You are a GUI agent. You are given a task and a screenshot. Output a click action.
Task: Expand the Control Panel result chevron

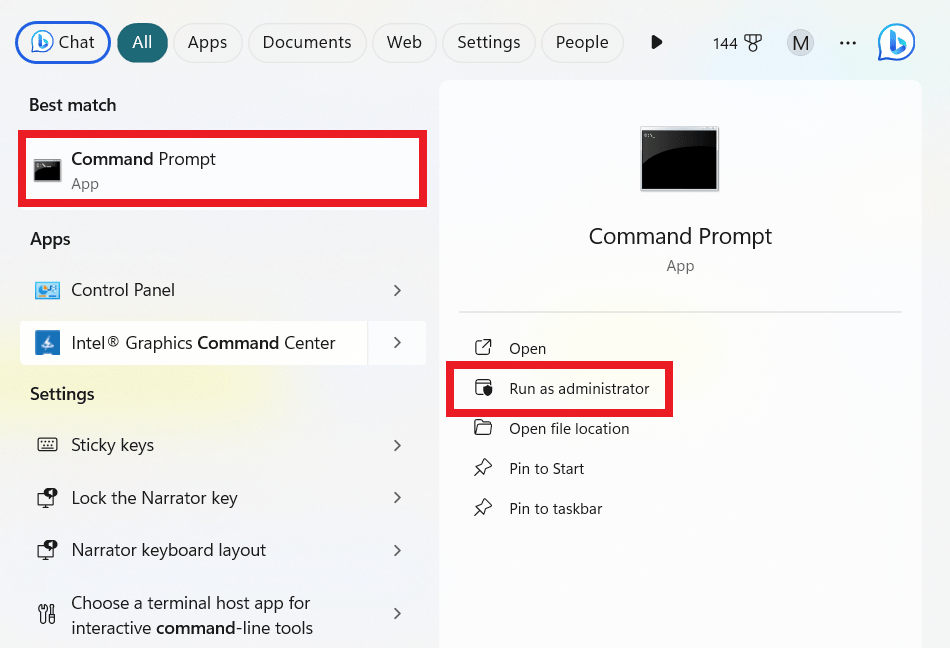coord(397,290)
